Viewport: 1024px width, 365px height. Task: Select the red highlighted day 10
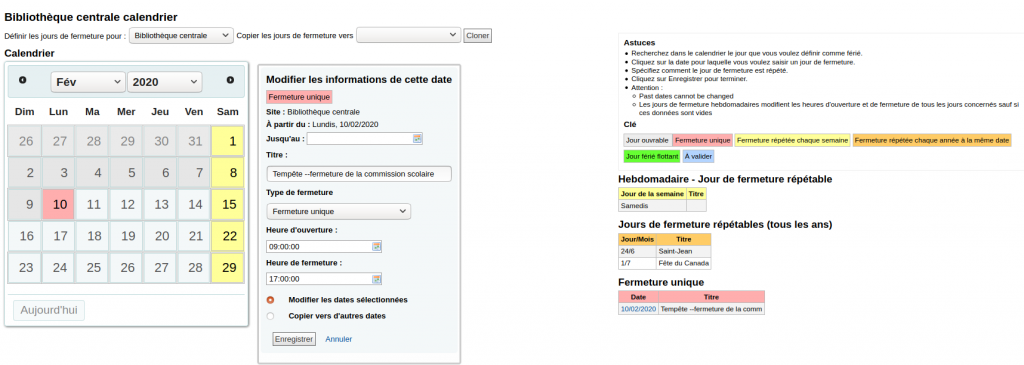[59, 204]
